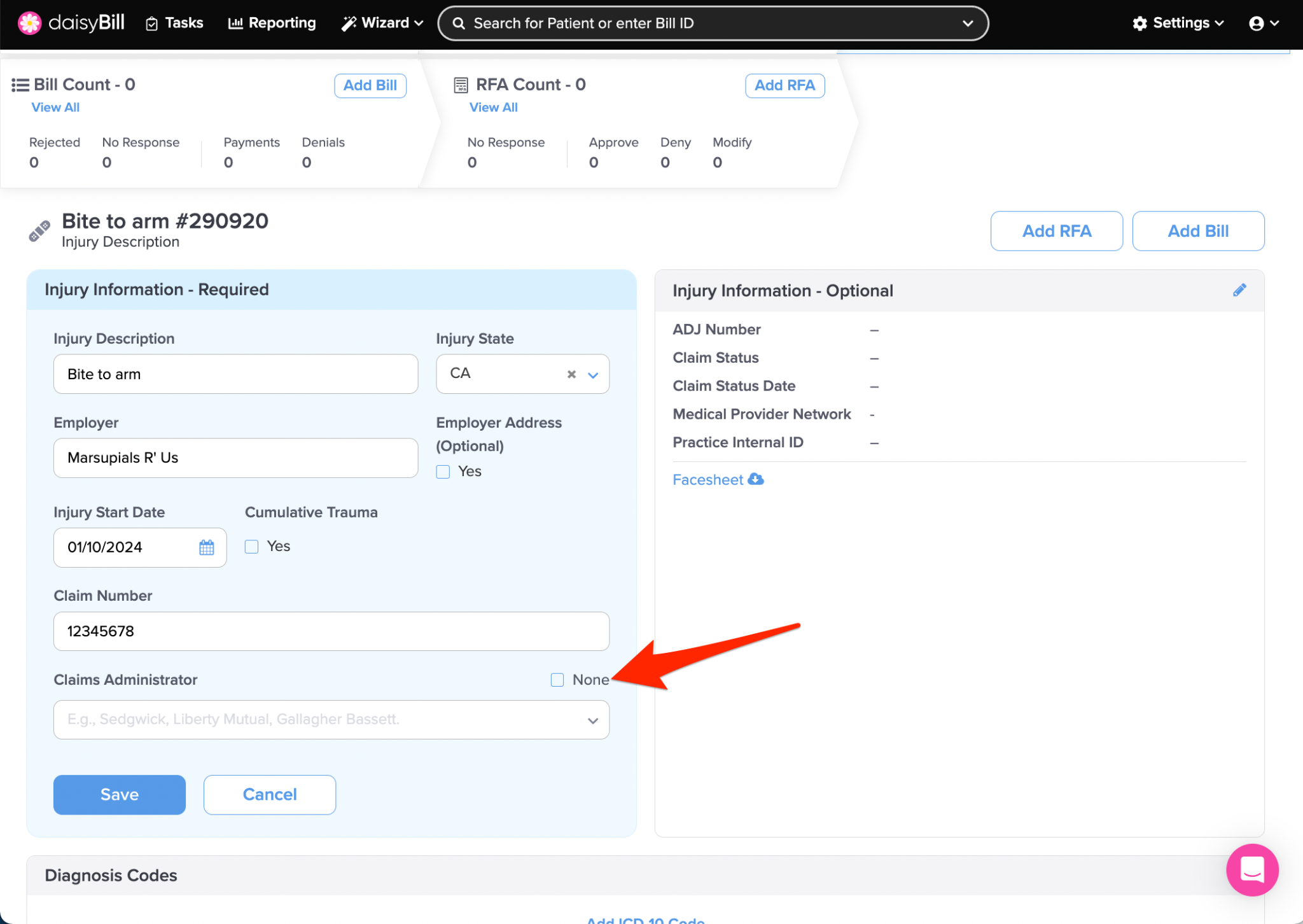Open the calendar picker for Injury Start Date
This screenshot has height=924, width=1303.
206,547
